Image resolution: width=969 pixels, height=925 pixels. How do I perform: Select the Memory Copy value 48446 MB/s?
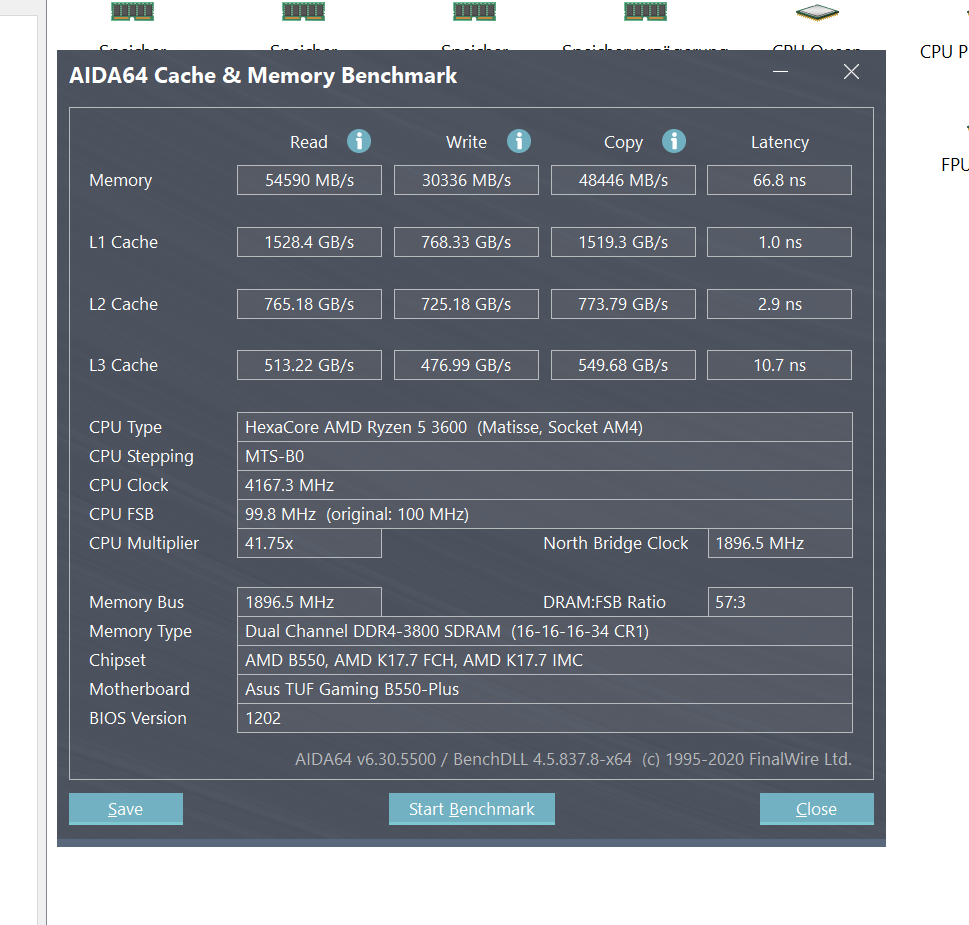pos(623,180)
